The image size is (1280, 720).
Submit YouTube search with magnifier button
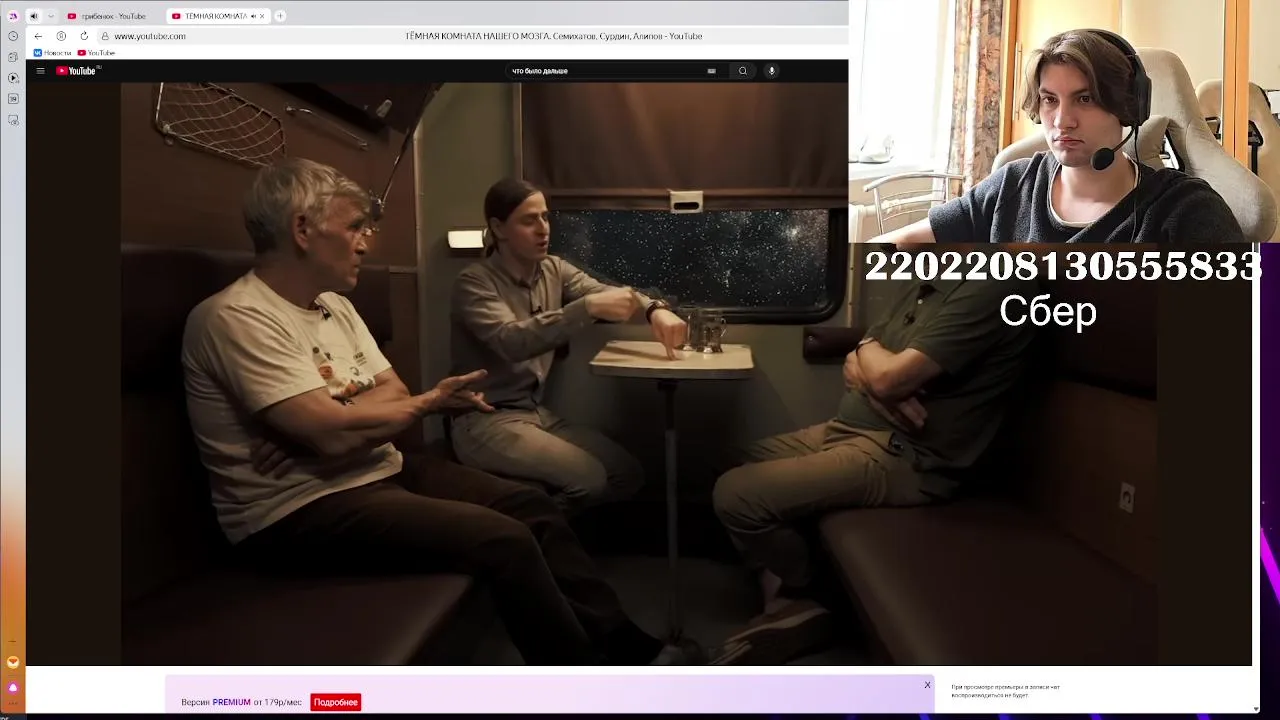click(x=742, y=71)
